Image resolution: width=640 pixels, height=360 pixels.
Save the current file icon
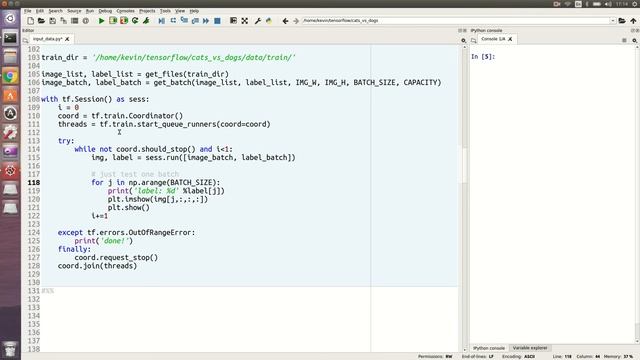[x=52, y=20]
